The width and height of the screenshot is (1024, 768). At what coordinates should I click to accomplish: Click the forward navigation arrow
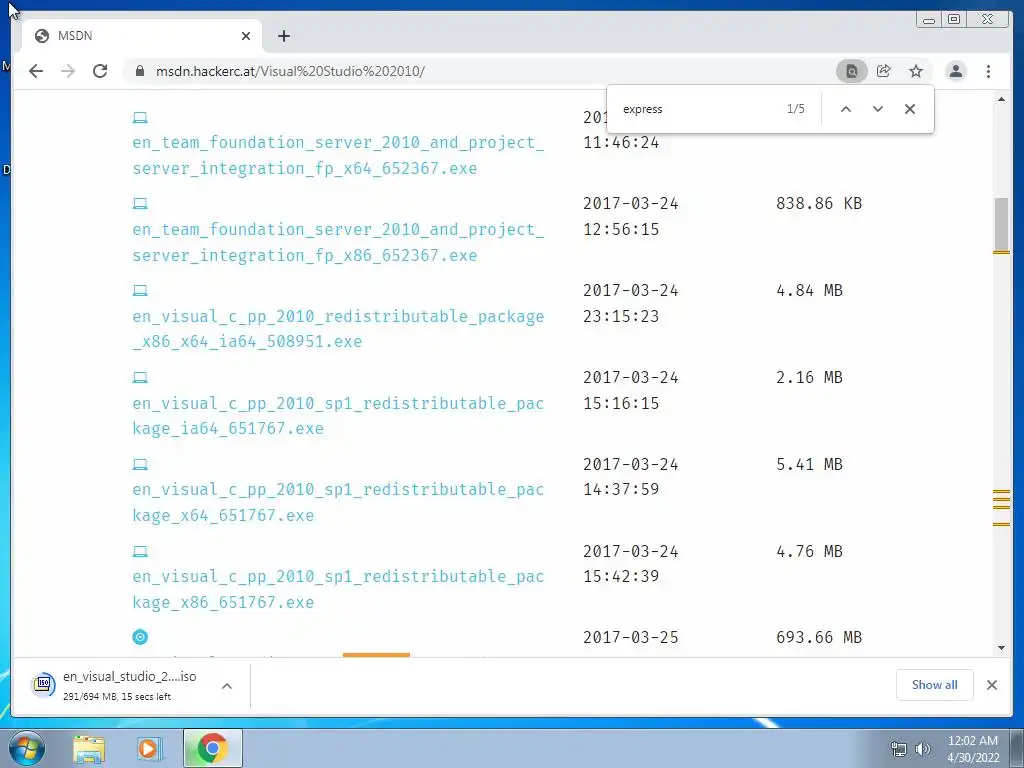68,71
